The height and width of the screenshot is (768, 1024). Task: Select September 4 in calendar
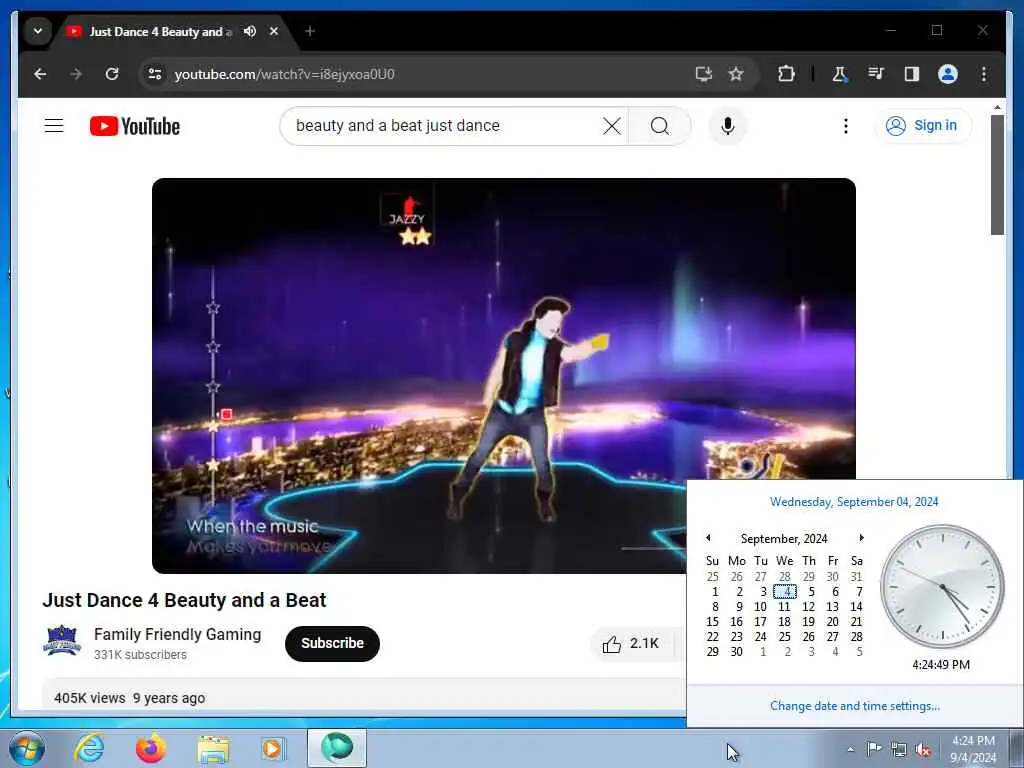point(785,592)
